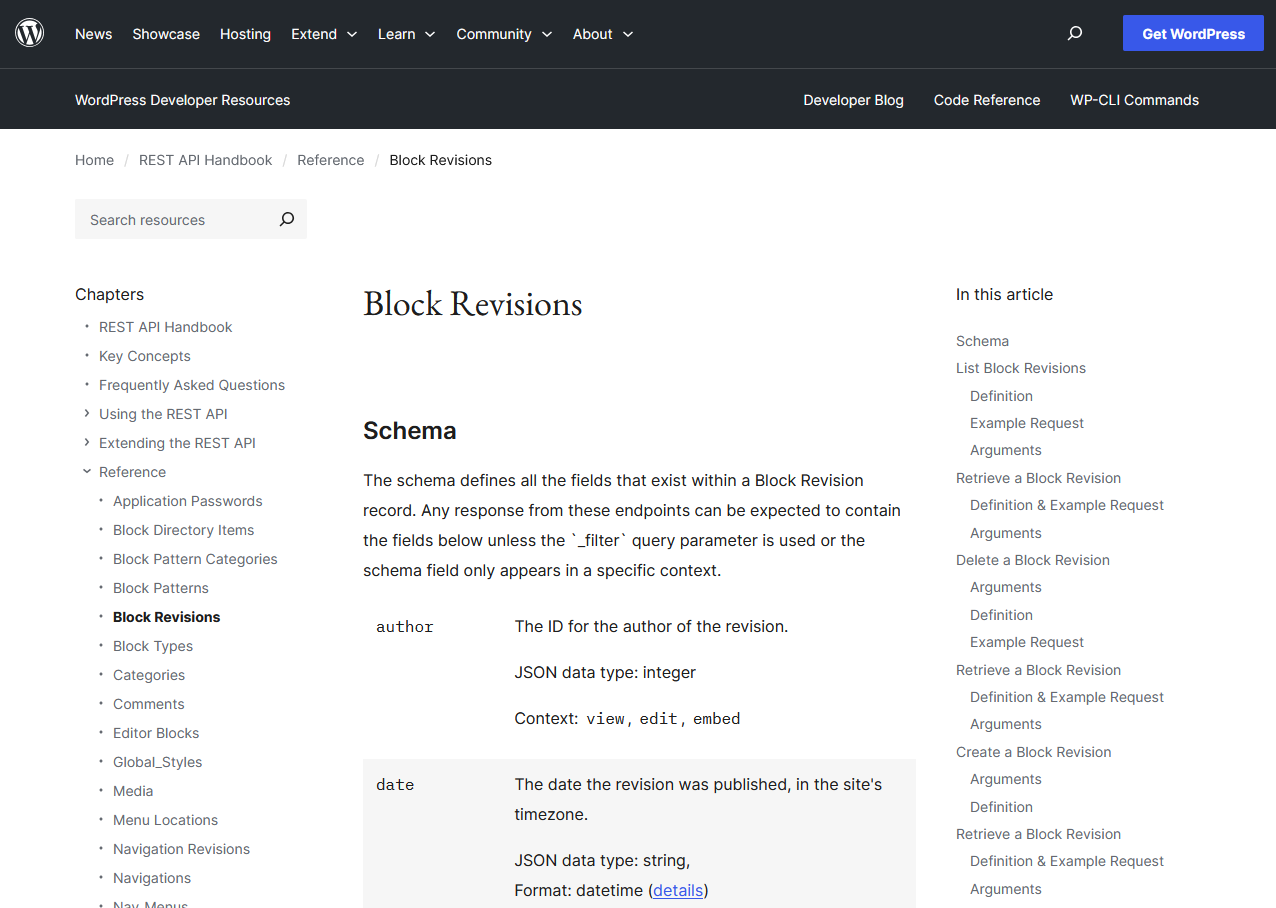This screenshot has height=908, width=1276.
Task: Click the Chapters sidebar heading
Action: 109,294
